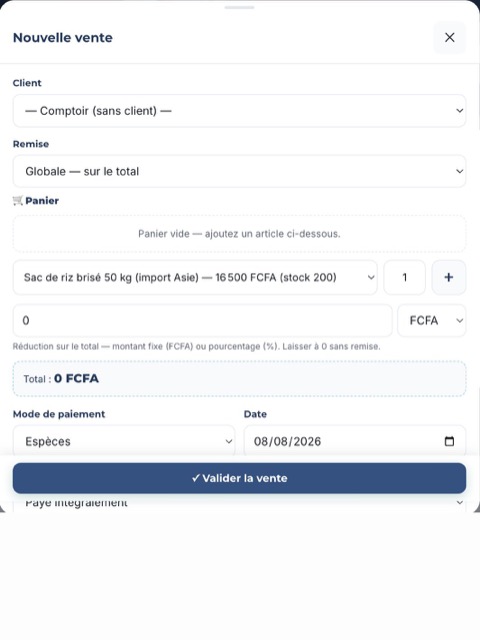Click the quantity field showing 1
Image resolution: width=480 pixels, height=640 pixels.
point(404,278)
